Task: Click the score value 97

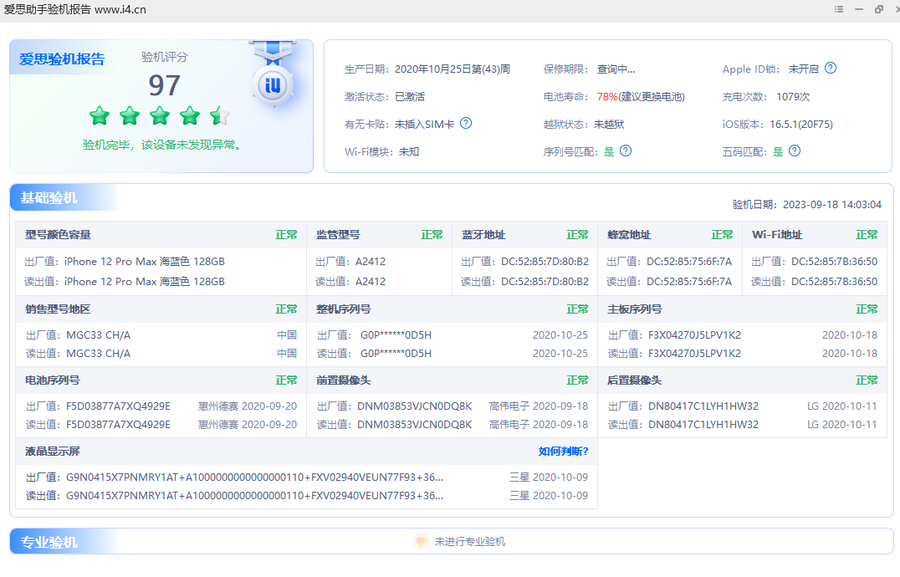Action: [x=165, y=86]
